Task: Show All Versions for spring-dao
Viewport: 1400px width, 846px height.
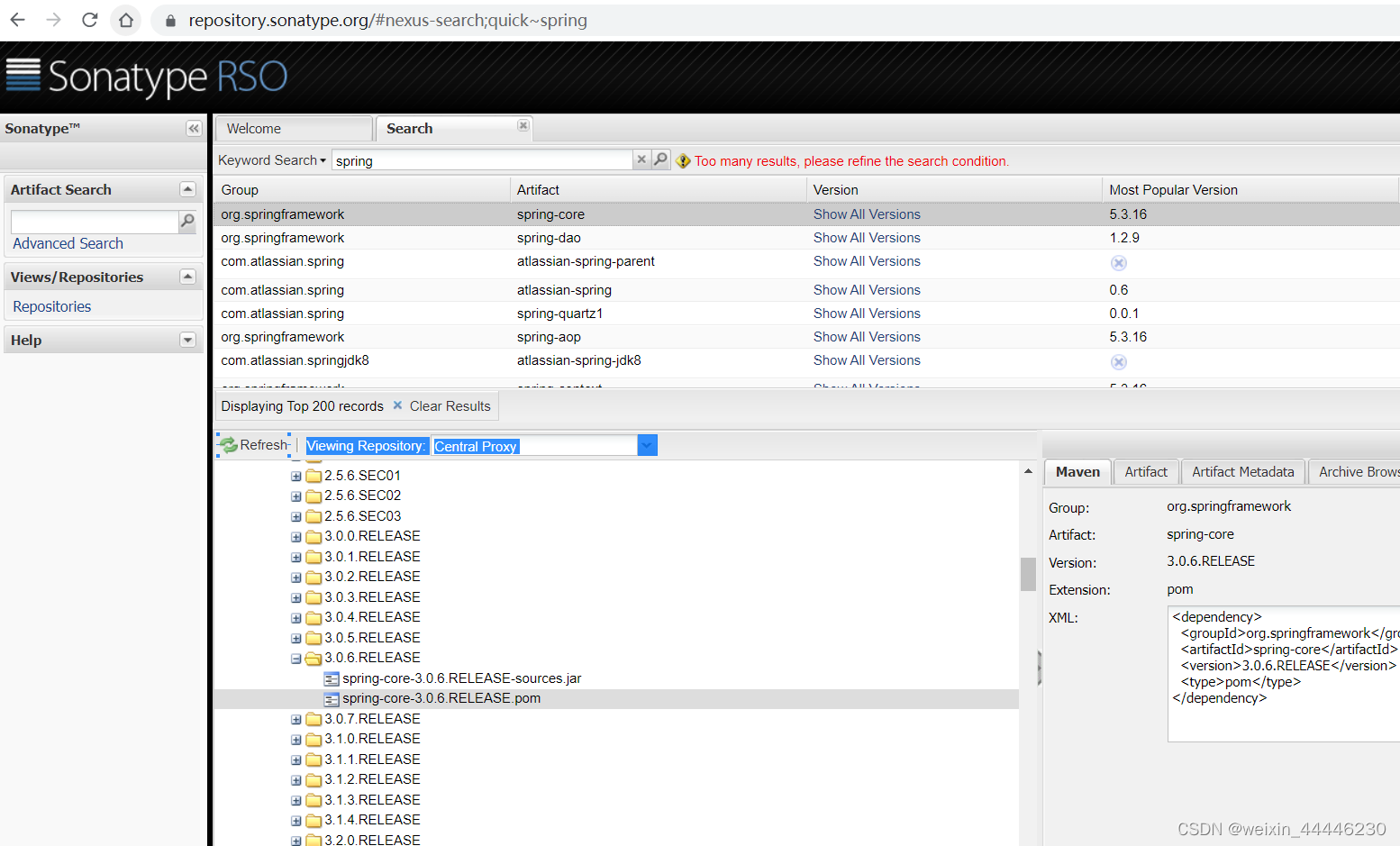Action: [x=867, y=238]
